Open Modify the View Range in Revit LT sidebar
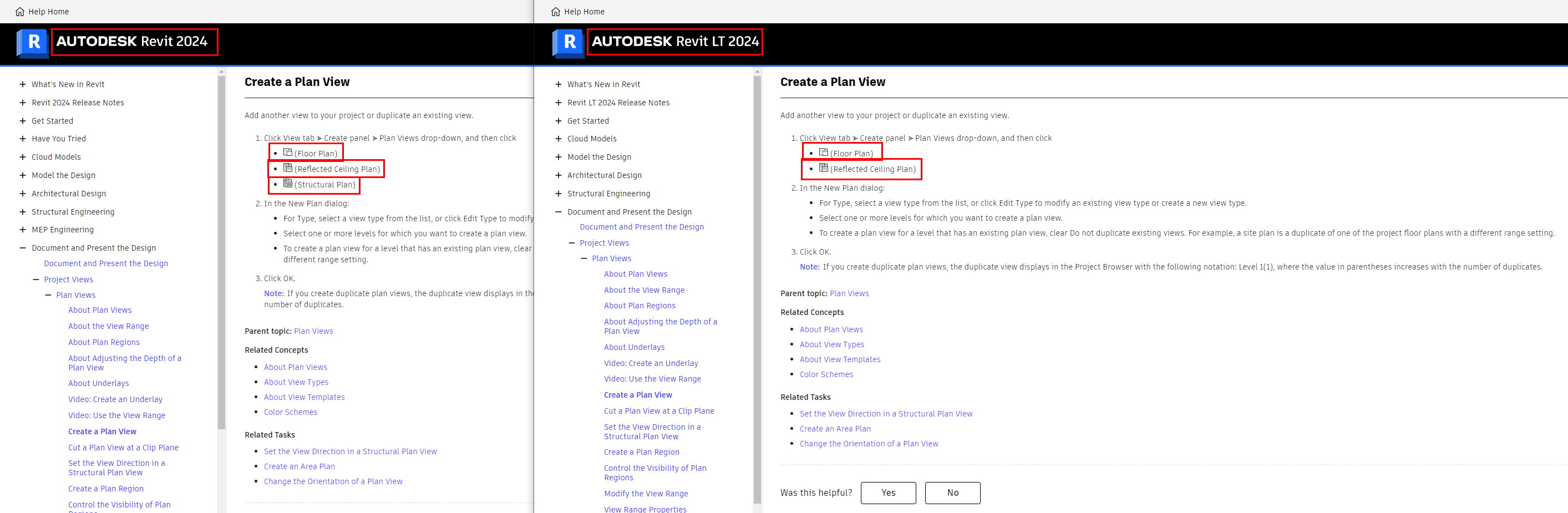The width and height of the screenshot is (1568, 513). pos(646,494)
